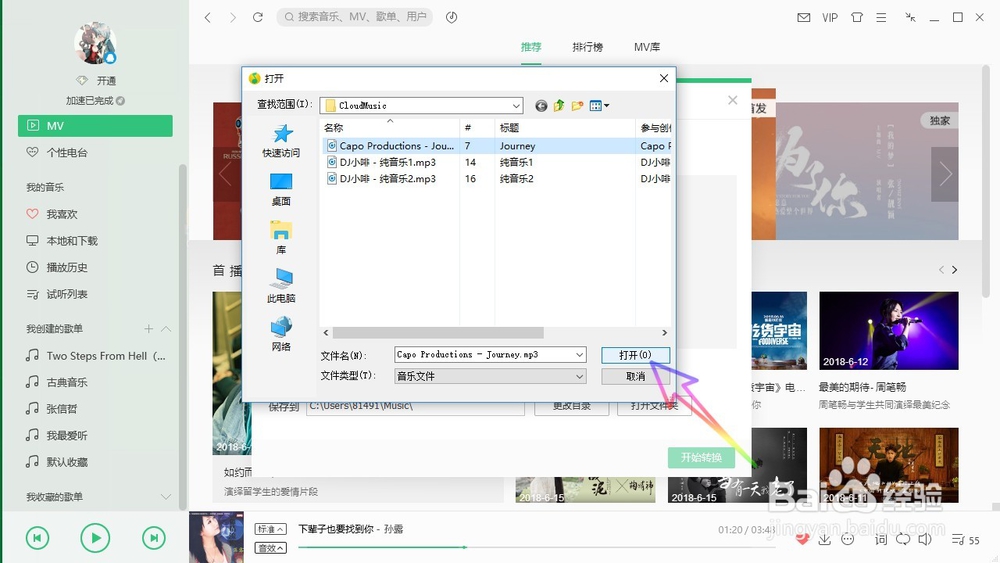Skip to next track
This screenshot has width=1000, height=563.
click(x=154, y=538)
